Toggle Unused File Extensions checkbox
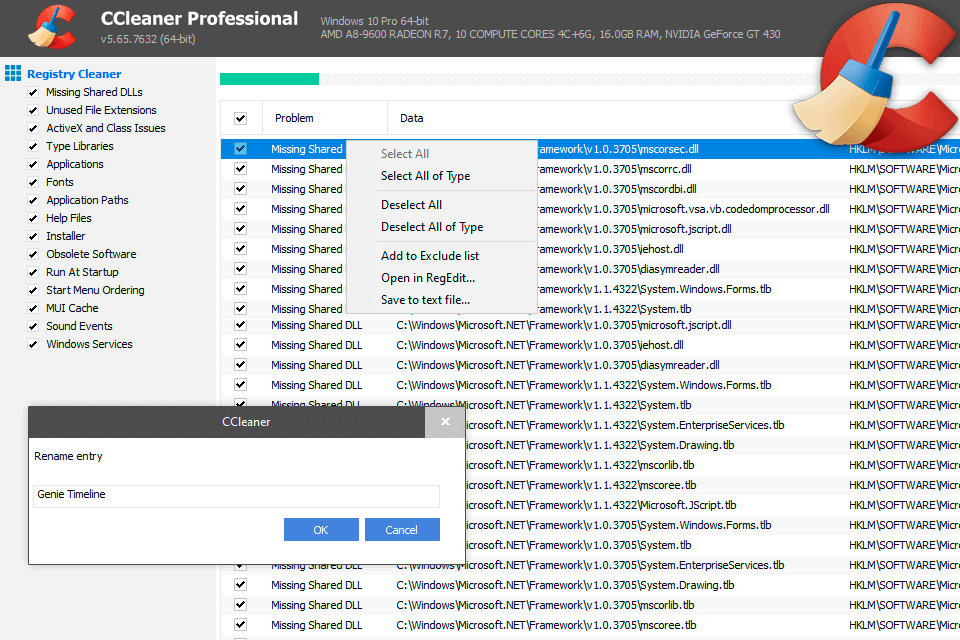 click(x=33, y=110)
